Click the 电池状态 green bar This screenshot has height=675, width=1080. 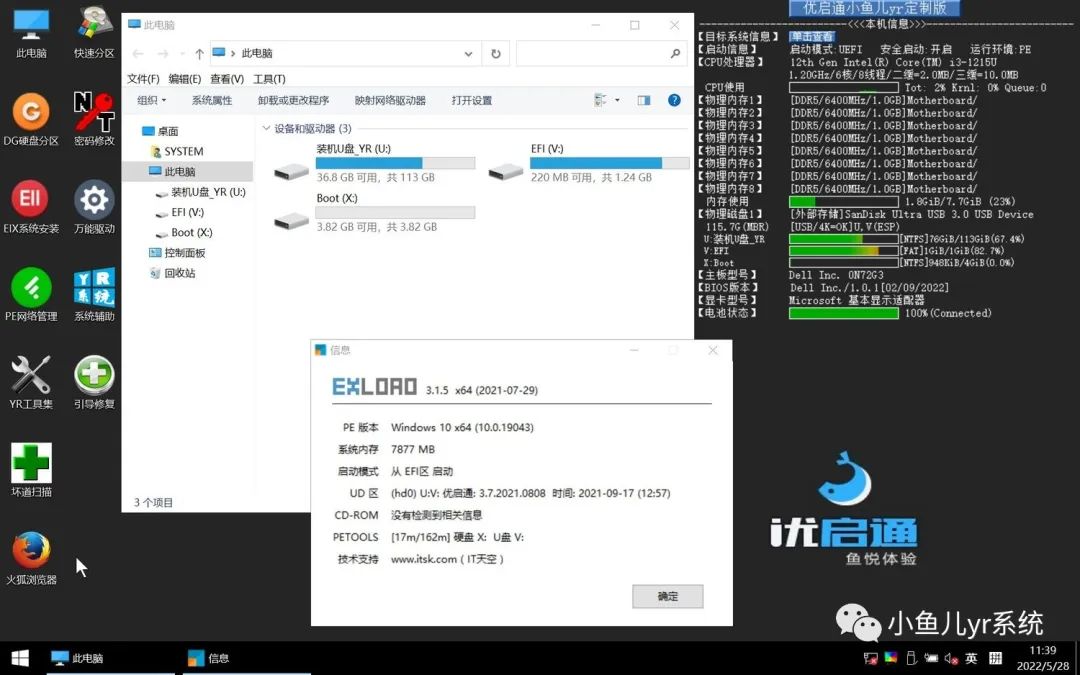(844, 313)
